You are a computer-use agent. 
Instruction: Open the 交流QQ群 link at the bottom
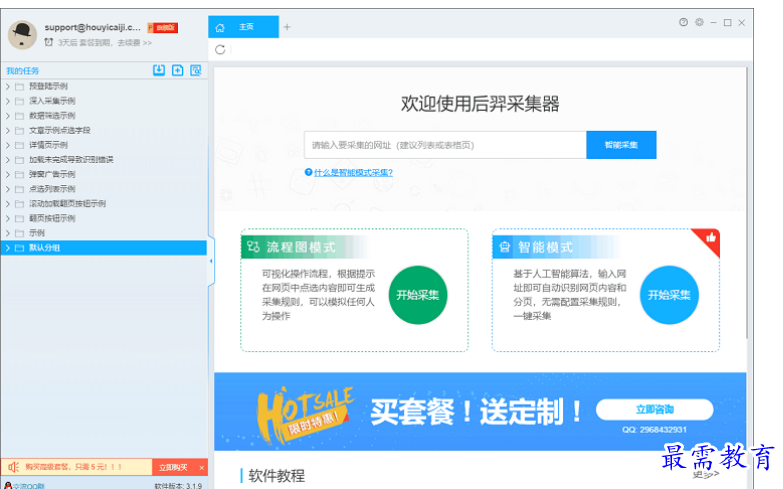28,486
